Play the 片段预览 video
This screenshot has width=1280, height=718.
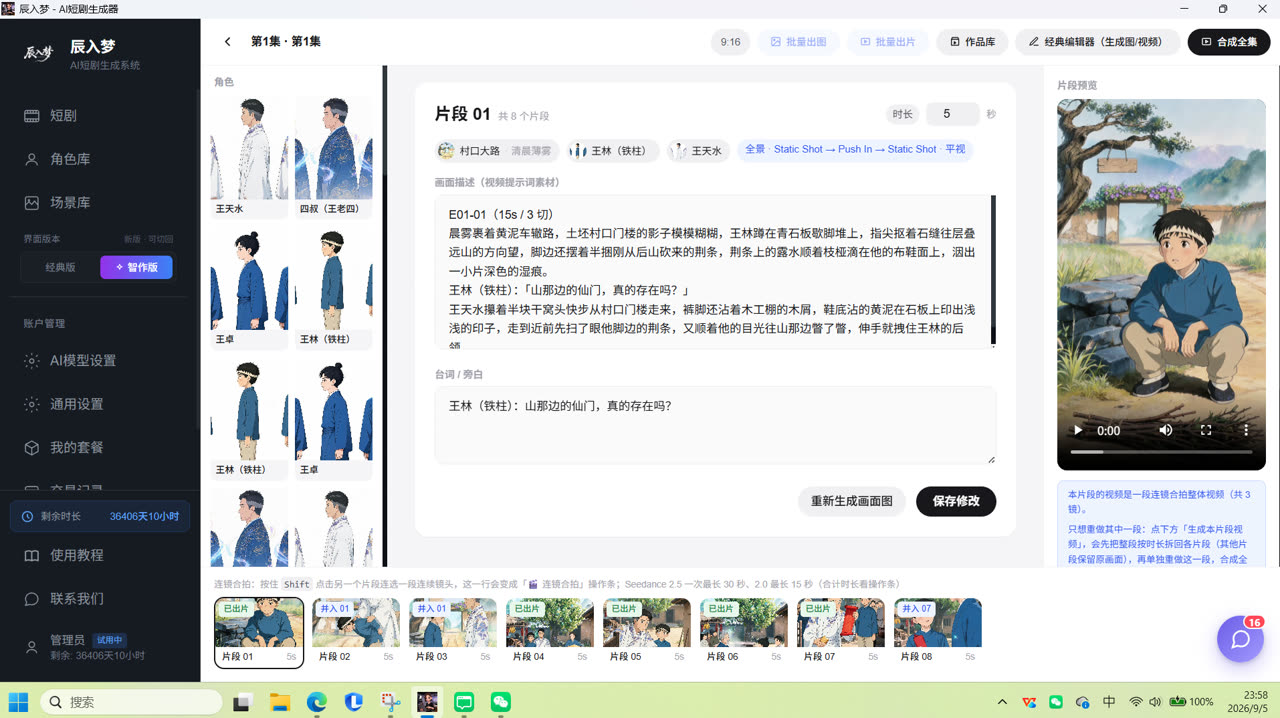[x=1078, y=430]
